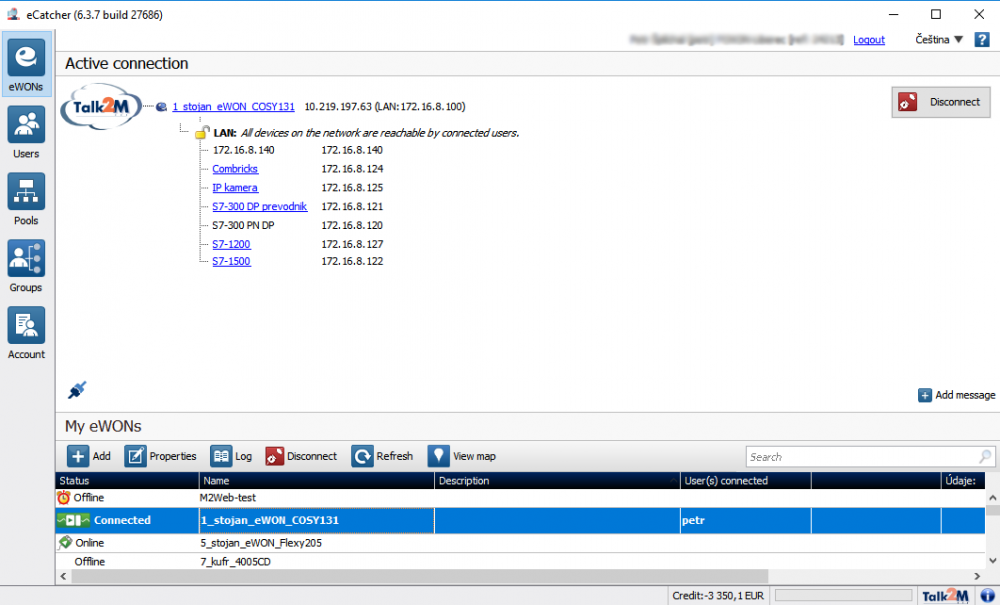Click the Credit: -3 350,1 EUR status text
This screenshot has width=1000, height=605.
pyautogui.click(x=717, y=596)
